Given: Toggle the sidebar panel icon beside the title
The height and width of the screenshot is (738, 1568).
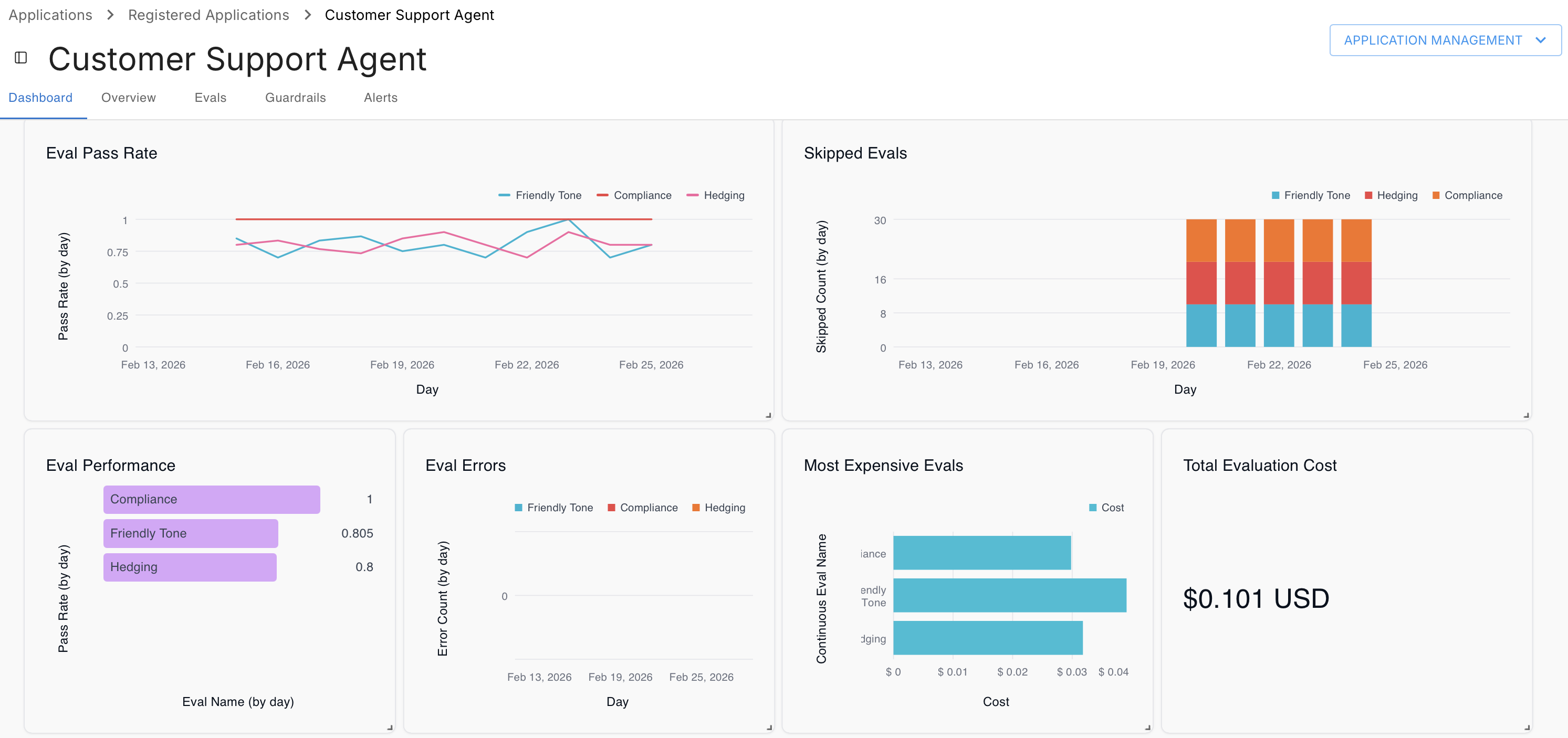Looking at the screenshot, I should tap(20, 58).
